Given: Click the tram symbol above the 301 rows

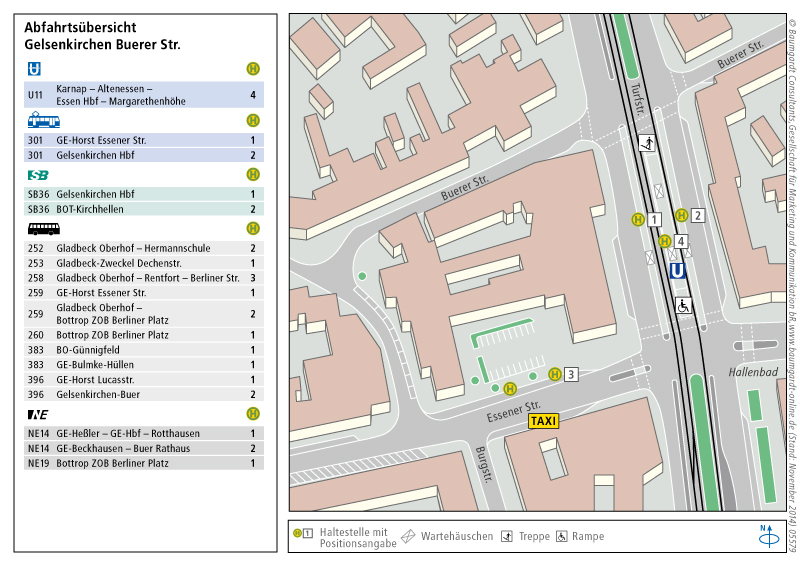Looking at the screenshot, I should (44, 121).
